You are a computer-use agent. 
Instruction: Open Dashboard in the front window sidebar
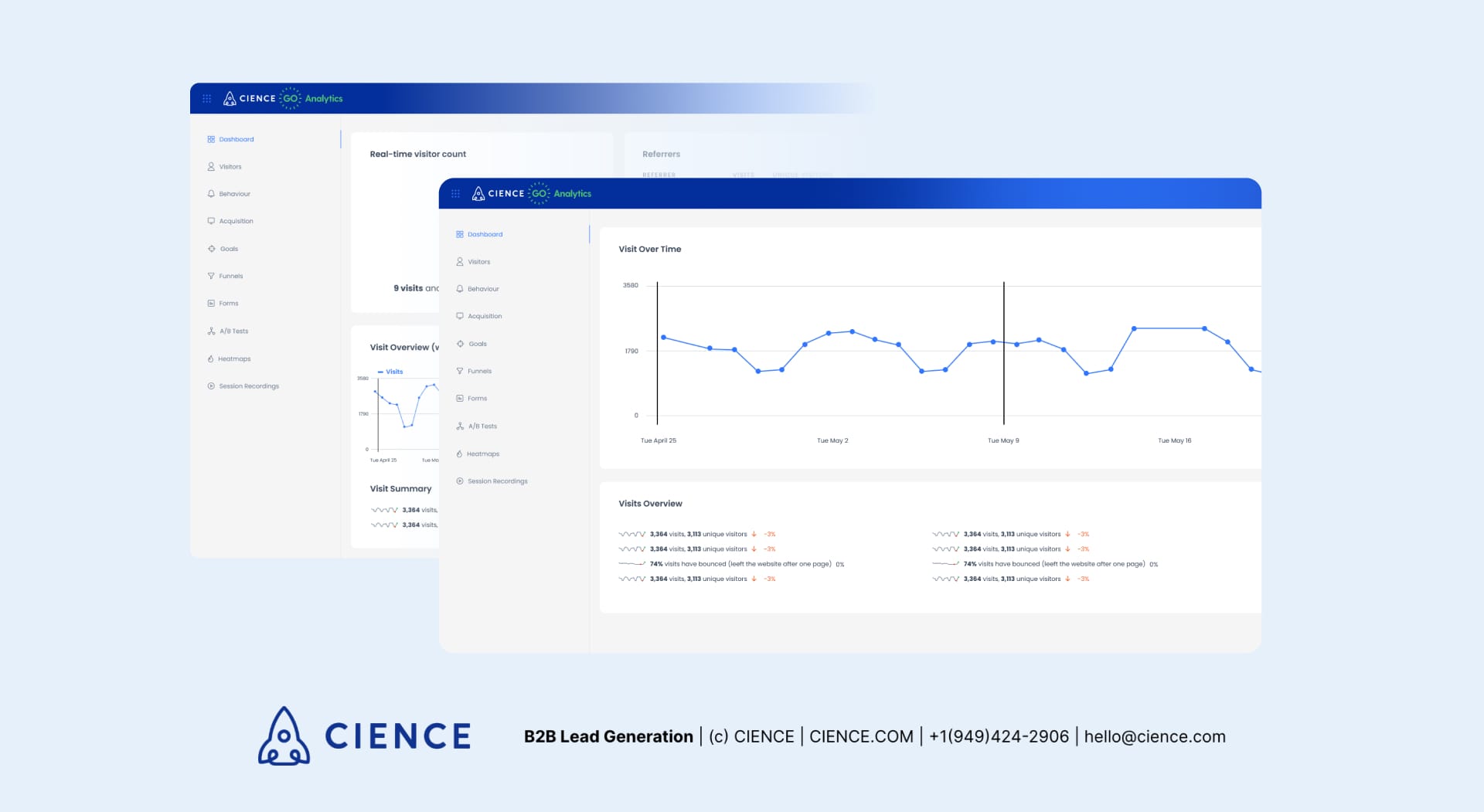(x=485, y=234)
